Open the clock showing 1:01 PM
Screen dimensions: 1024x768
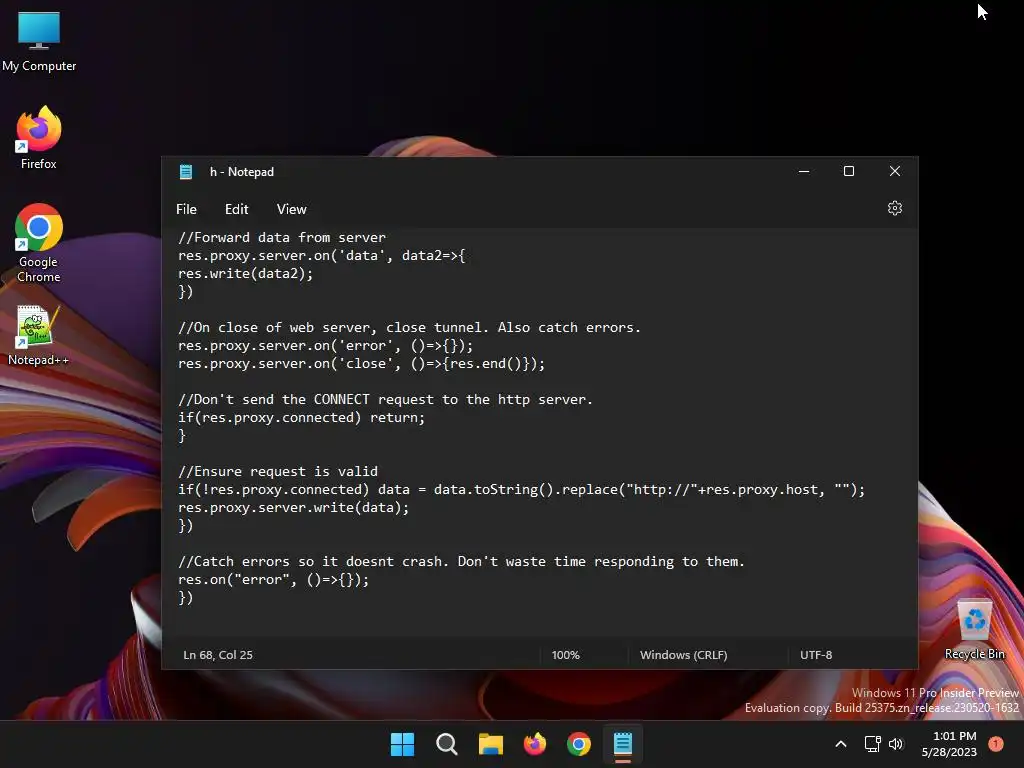950,744
